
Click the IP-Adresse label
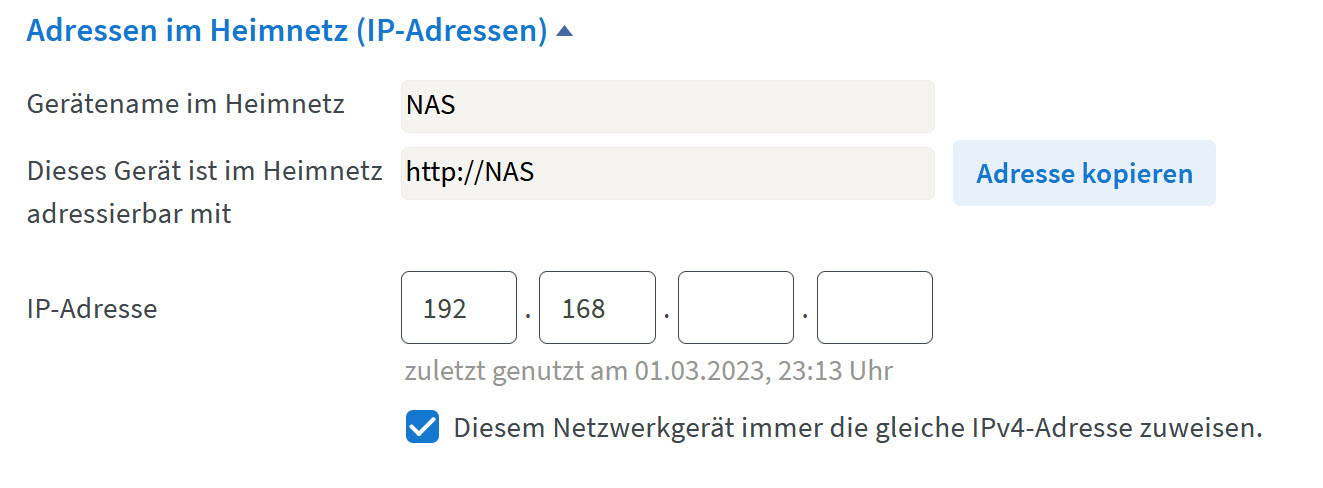(92, 308)
